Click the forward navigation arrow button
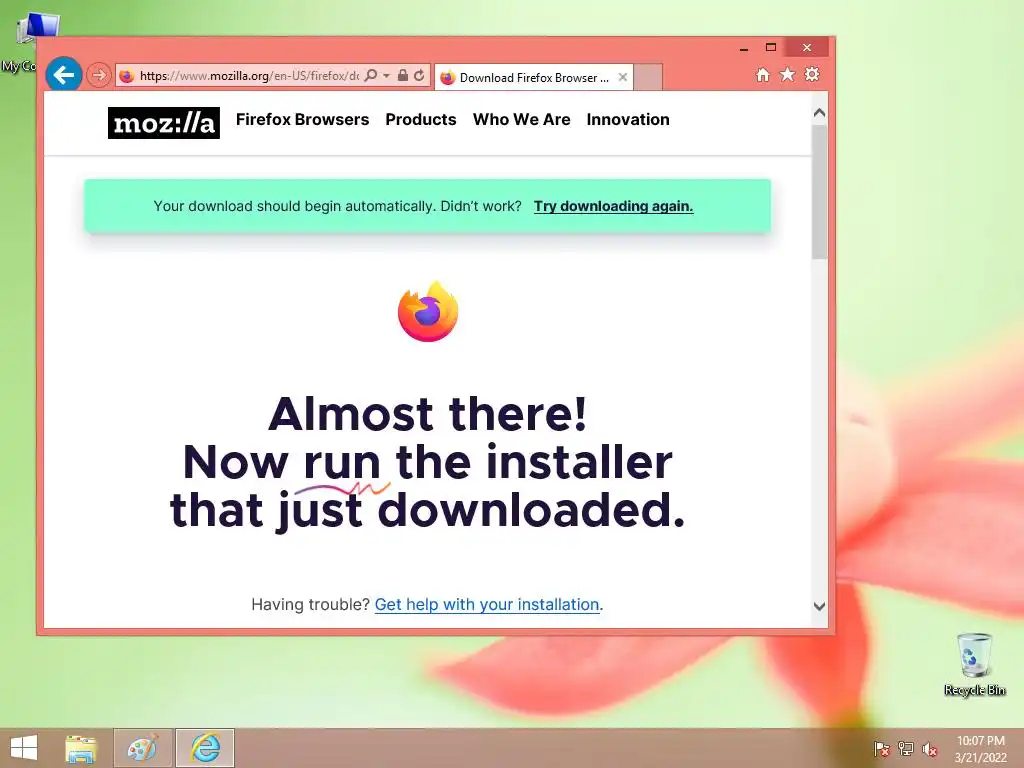Screen dimensions: 1024x768 click(99, 75)
